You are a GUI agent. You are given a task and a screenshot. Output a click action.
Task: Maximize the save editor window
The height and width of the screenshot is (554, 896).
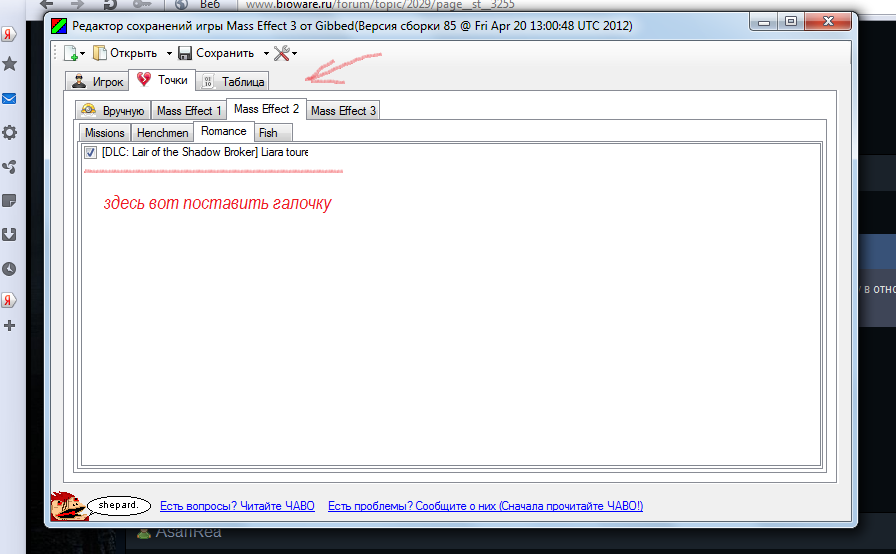point(791,22)
